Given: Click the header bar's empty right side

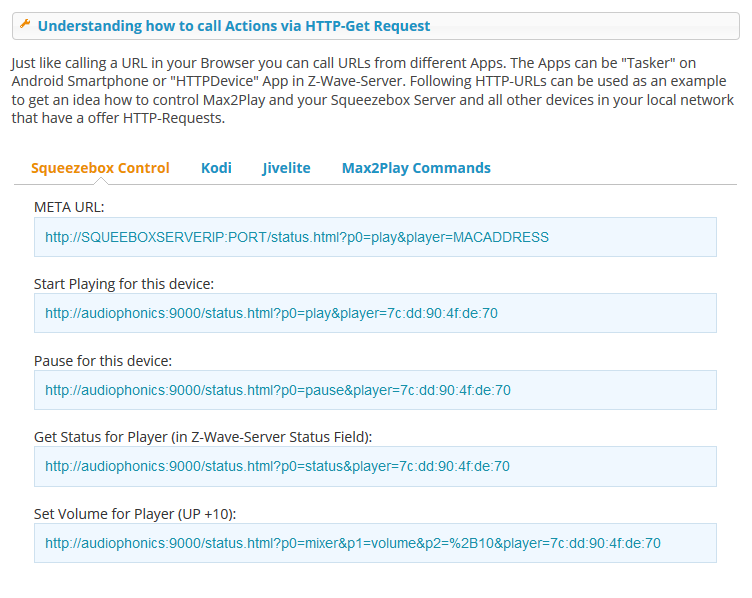Looking at the screenshot, I should coord(585,26).
